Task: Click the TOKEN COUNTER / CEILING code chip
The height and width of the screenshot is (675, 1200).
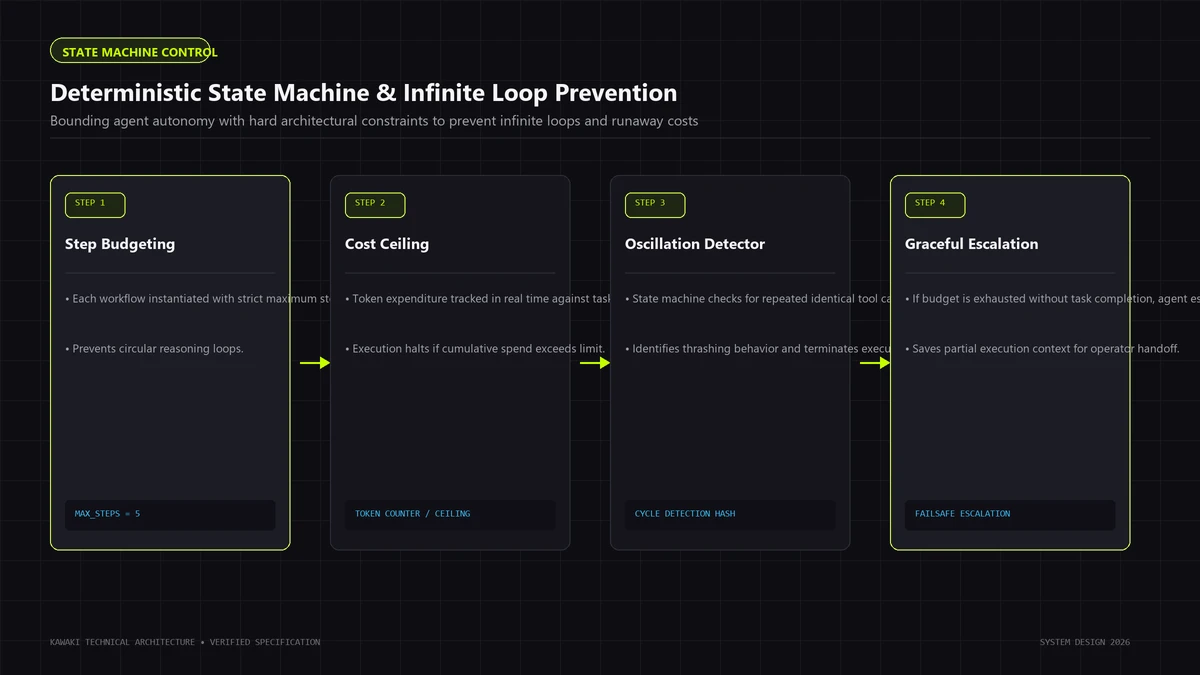Action: 450,514
